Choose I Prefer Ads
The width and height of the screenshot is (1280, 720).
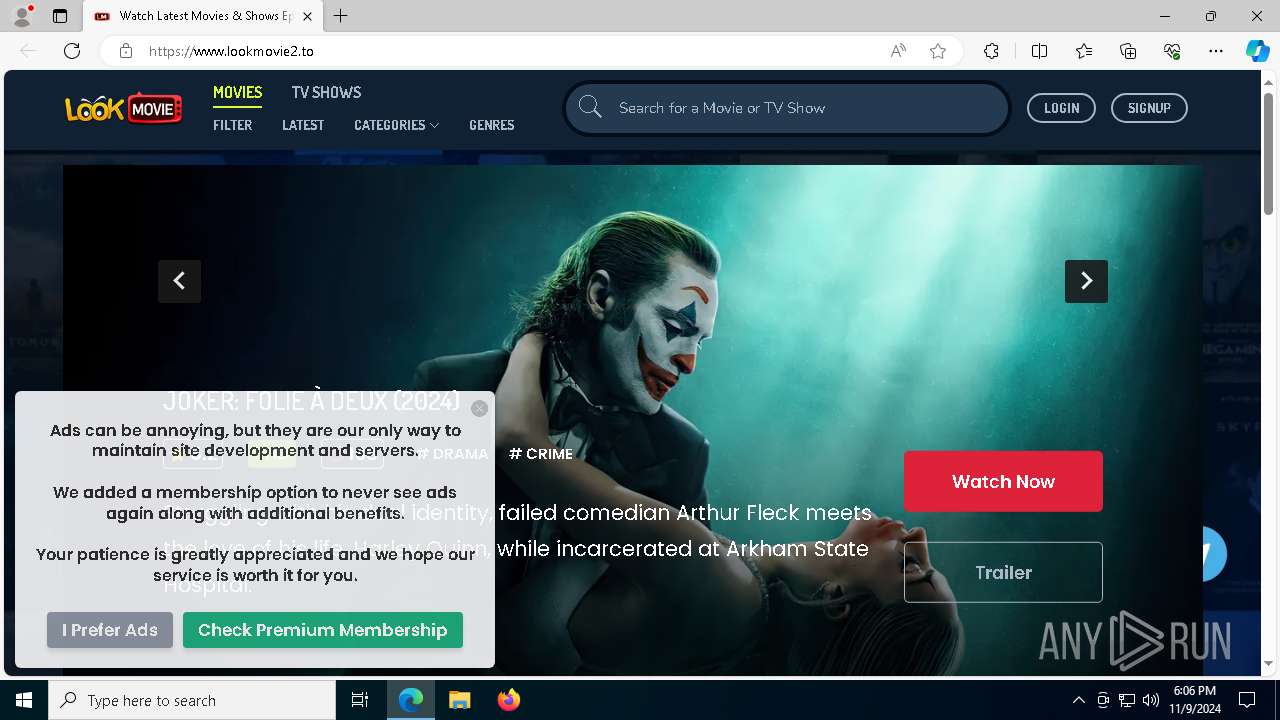pos(110,630)
